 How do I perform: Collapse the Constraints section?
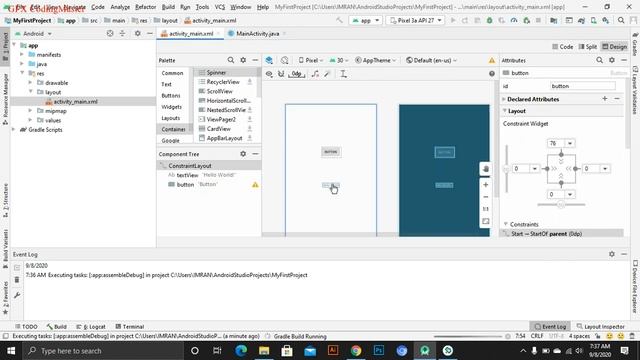coord(506,224)
